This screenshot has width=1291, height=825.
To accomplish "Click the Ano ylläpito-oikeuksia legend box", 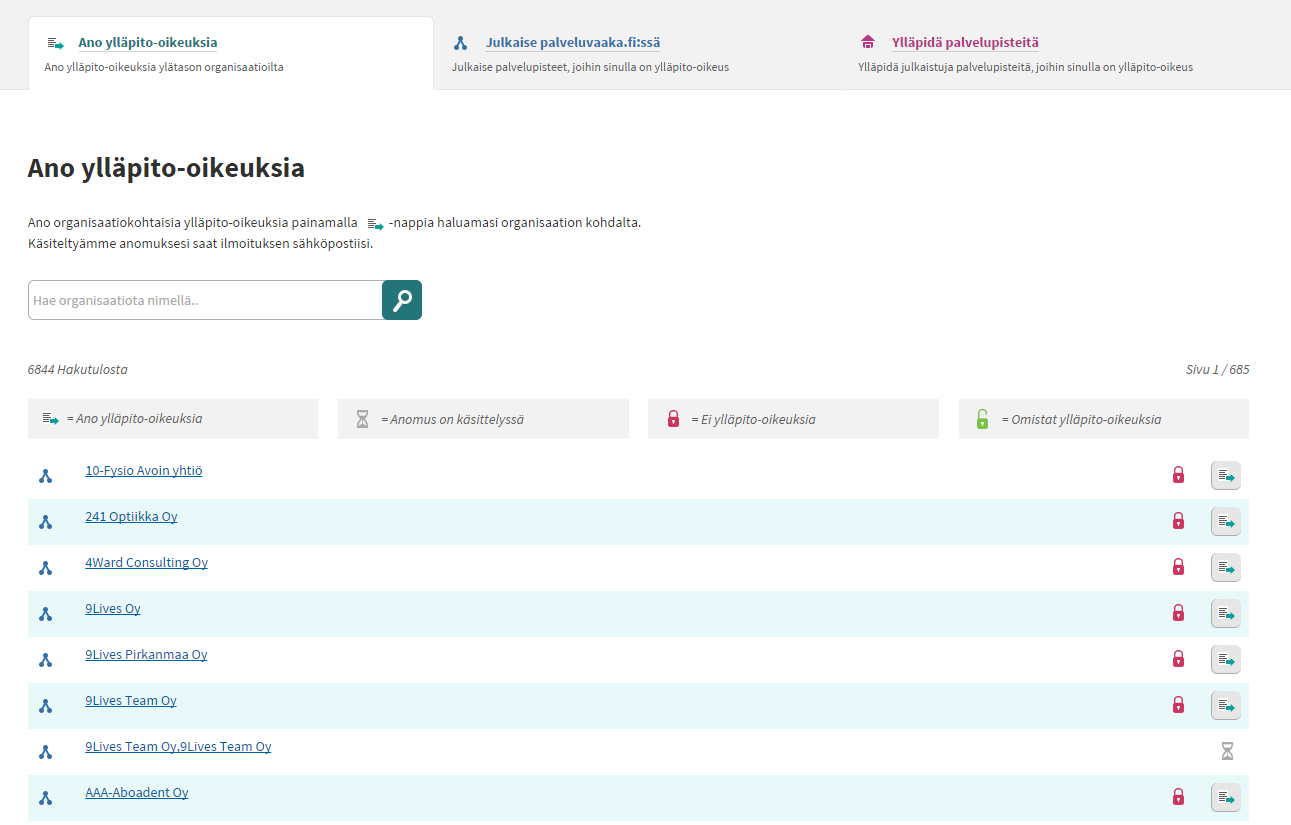I will click(x=173, y=419).
